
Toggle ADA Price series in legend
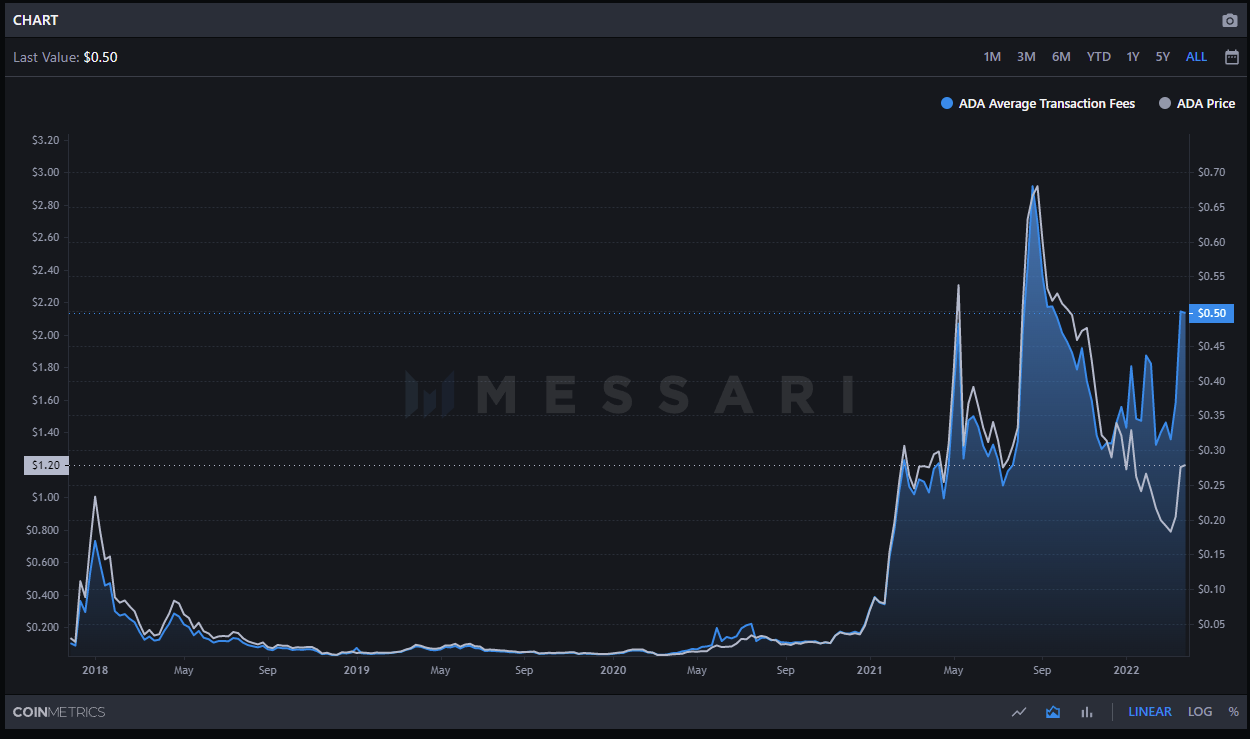click(x=1197, y=104)
